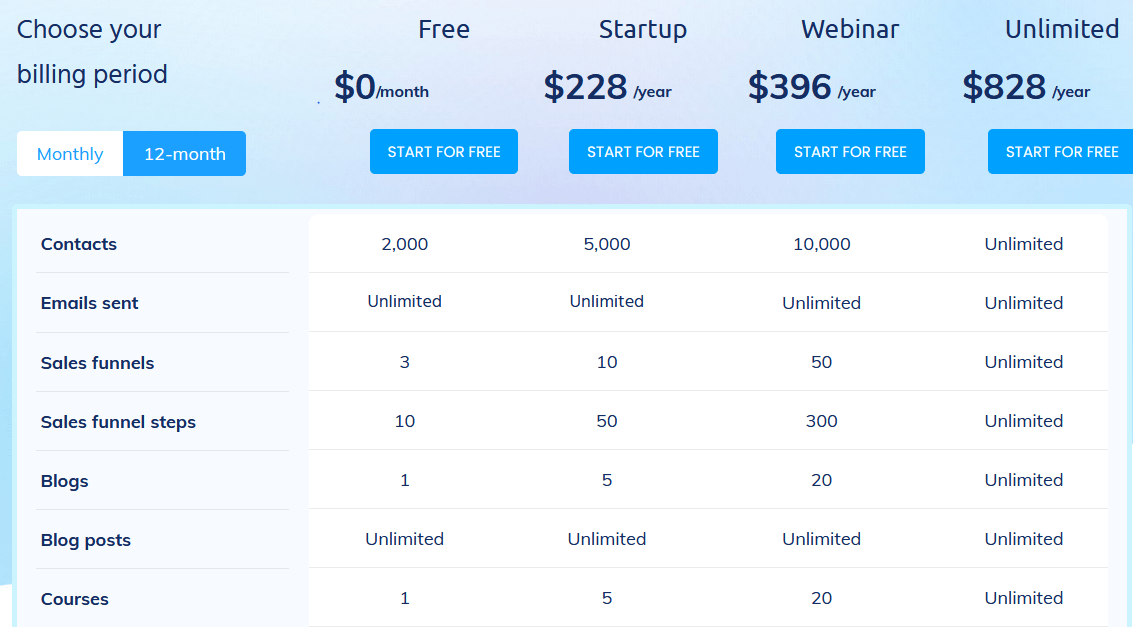Click Start For Free under the Webinar plan
Image resolution: width=1133 pixels, height=627 pixels.
[x=849, y=151]
